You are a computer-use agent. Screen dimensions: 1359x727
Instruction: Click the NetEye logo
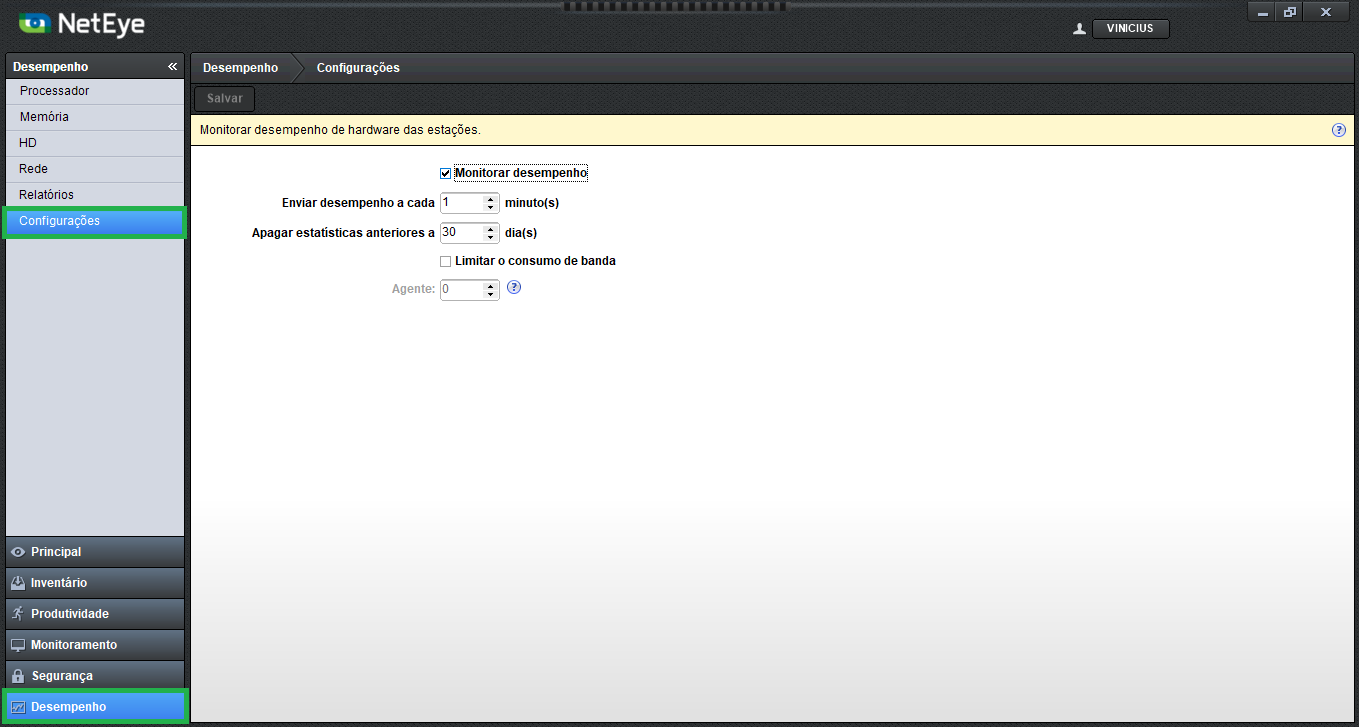point(82,24)
